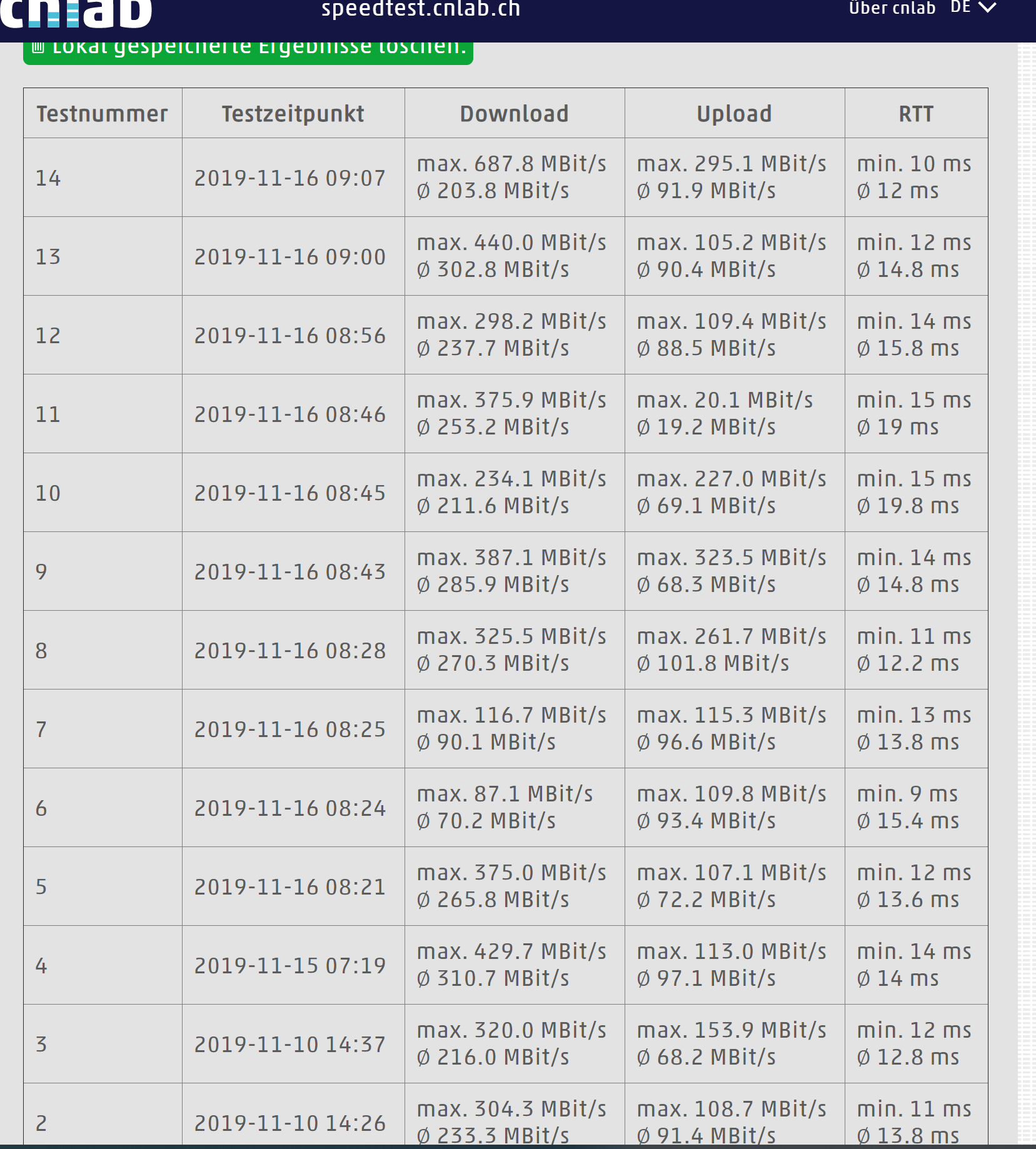Click the Upload column header
This screenshot has width=1036, height=1149.
tap(734, 114)
